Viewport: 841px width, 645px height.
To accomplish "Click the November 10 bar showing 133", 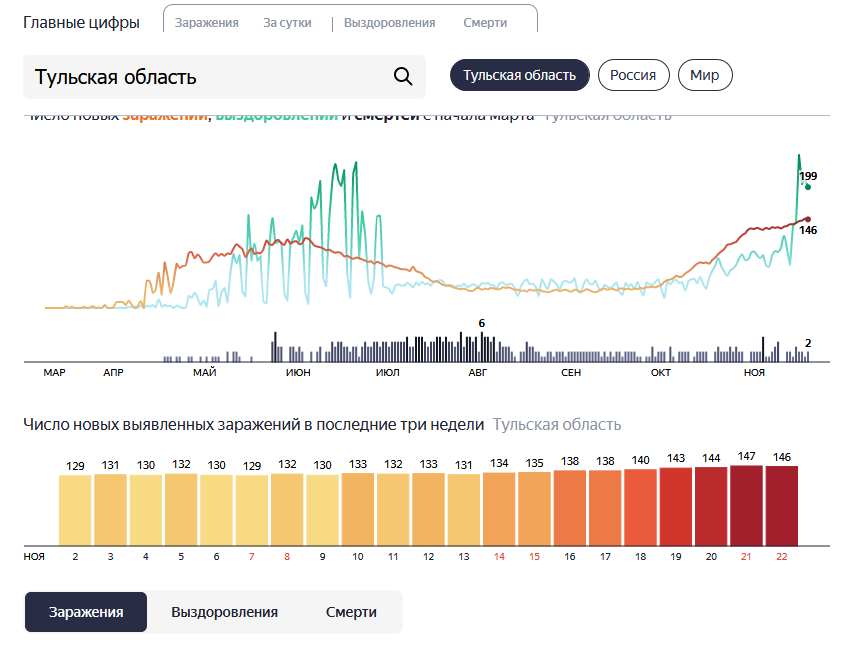I will pos(358,509).
